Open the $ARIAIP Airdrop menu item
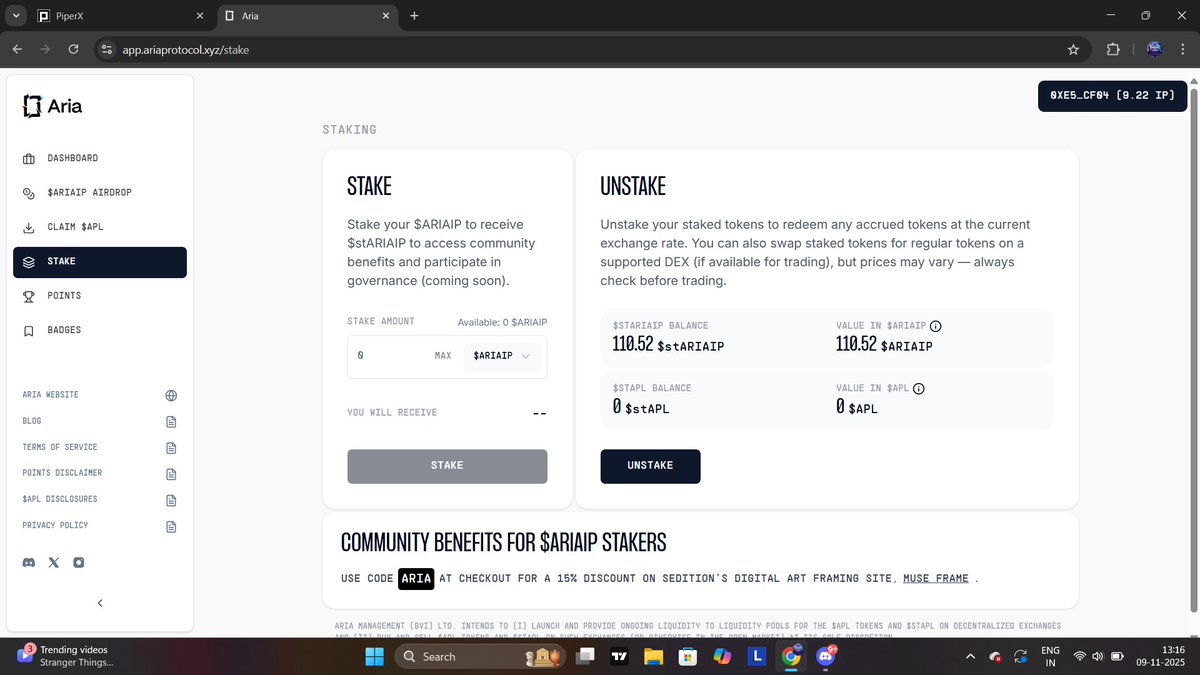The width and height of the screenshot is (1200, 675). 100,193
